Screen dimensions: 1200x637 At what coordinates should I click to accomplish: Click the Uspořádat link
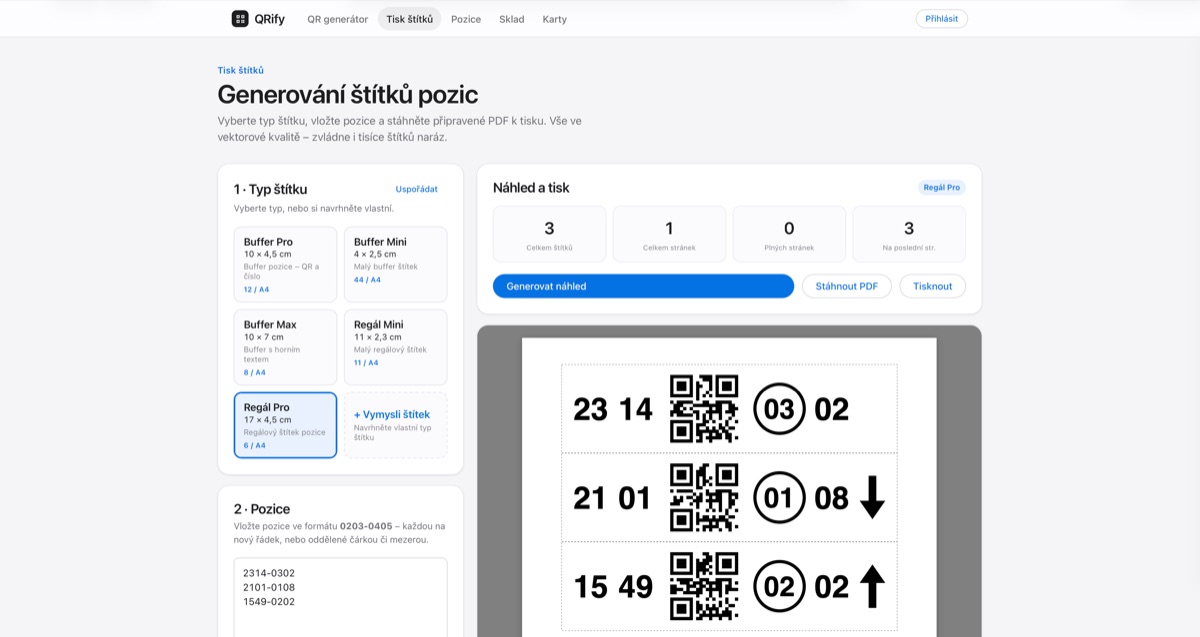pyautogui.click(x=417, y=189)
